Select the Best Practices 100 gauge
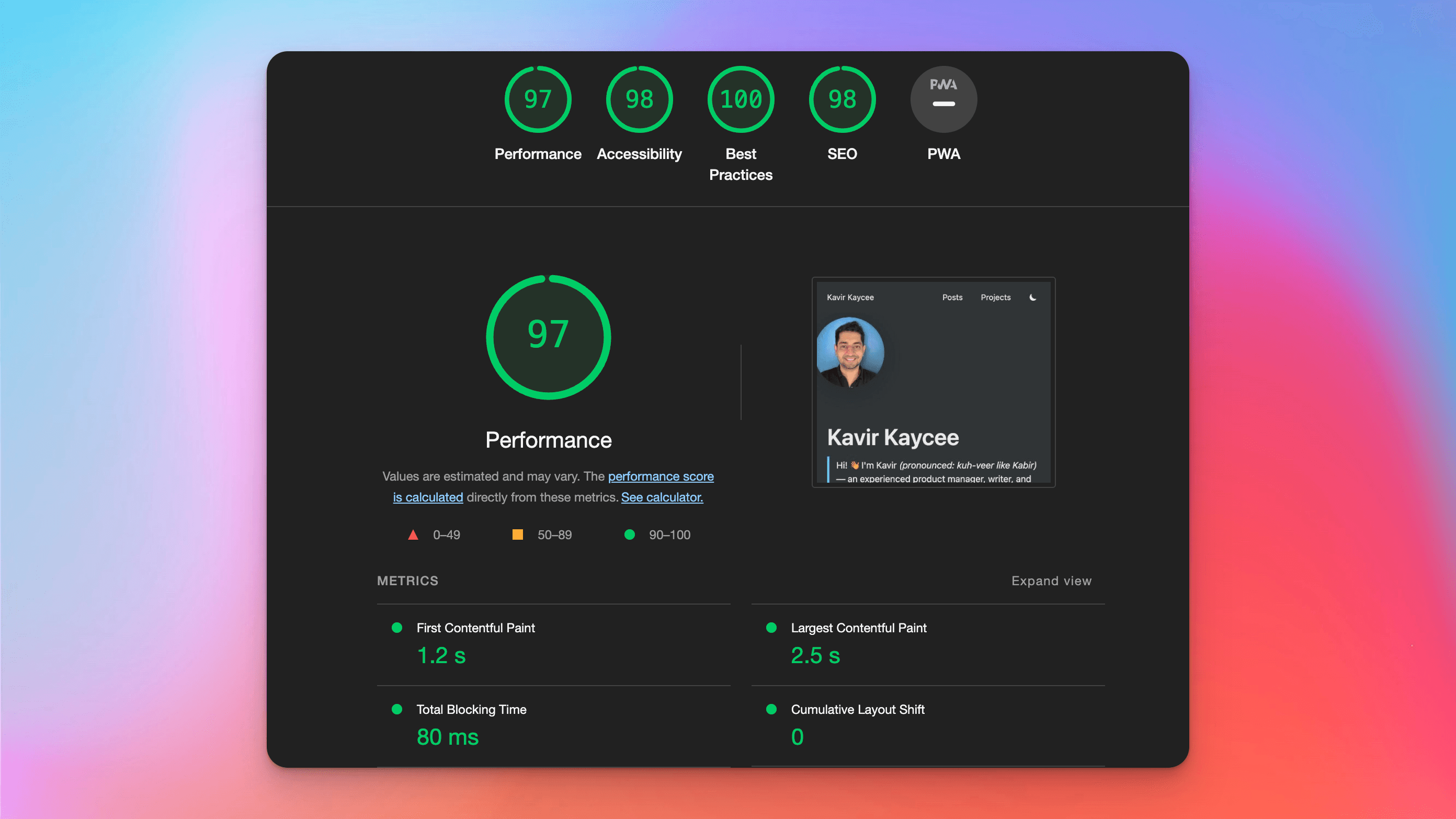Screen dimensions: 1456x819 pyautogui.click(x=741, y=99)
